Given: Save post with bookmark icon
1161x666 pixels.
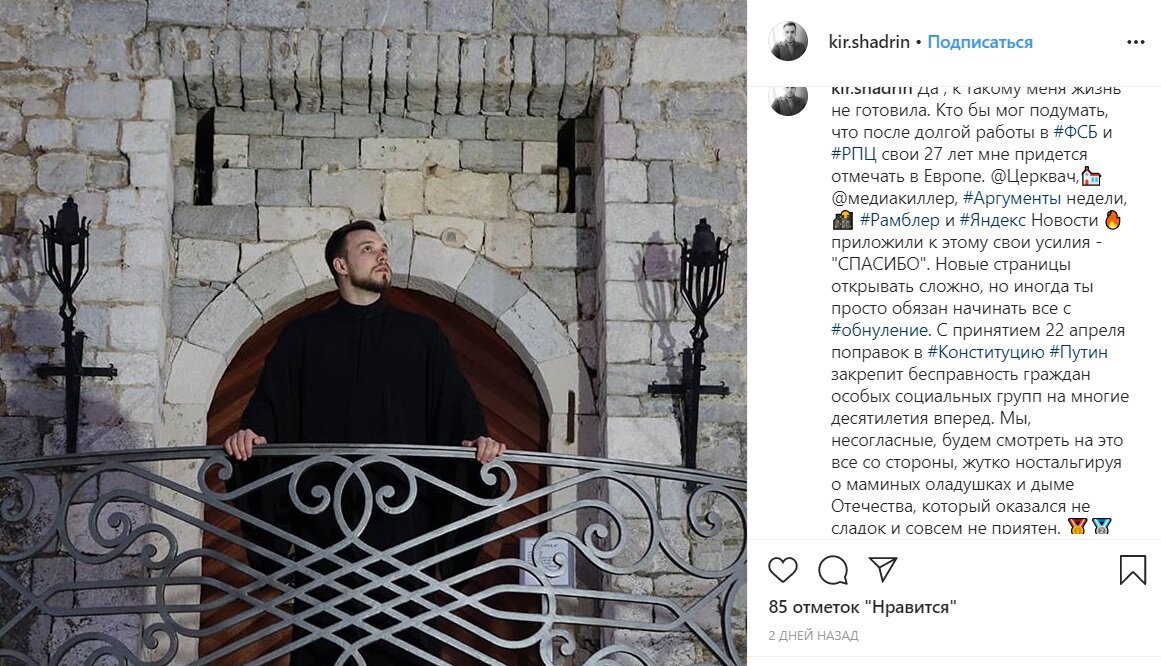Looking at the screenshot, I should pyautogui.click(x=1133, y=570).
